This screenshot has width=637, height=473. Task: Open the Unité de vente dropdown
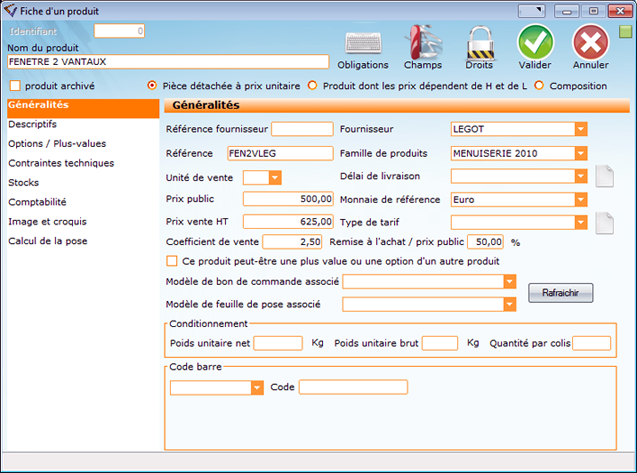tap(275, 178)
